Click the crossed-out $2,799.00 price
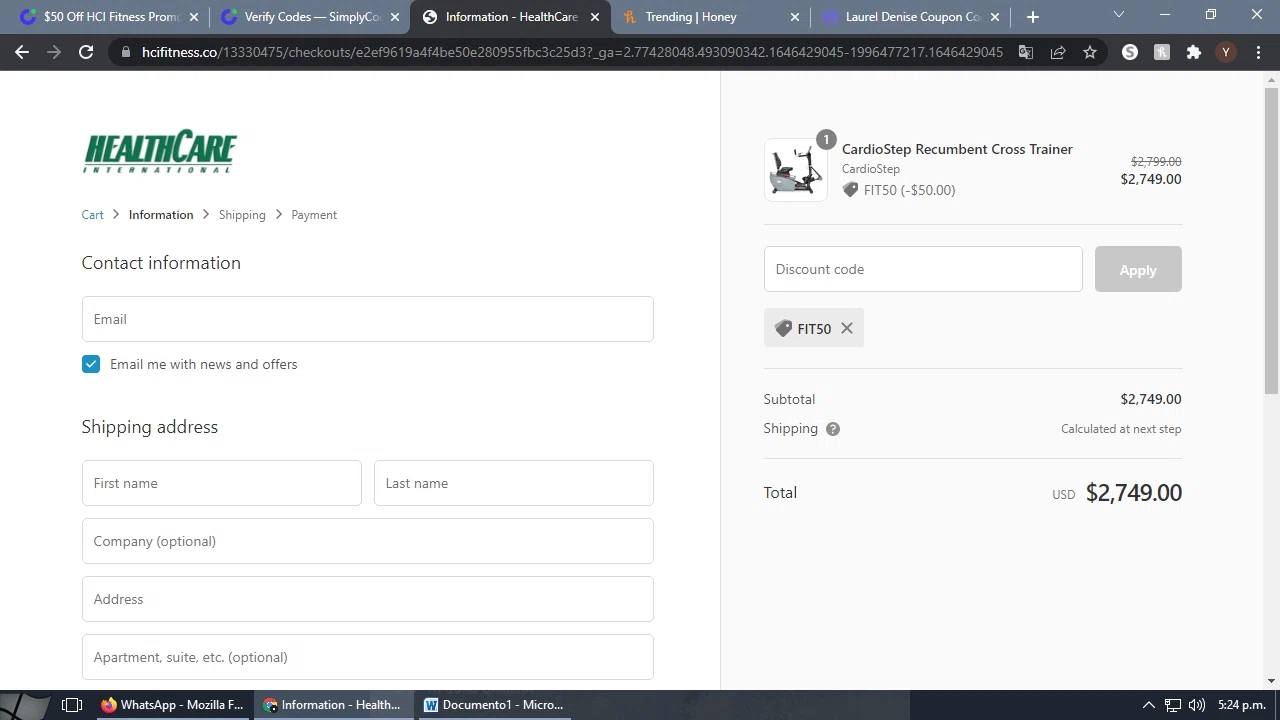 [1156, 161]
